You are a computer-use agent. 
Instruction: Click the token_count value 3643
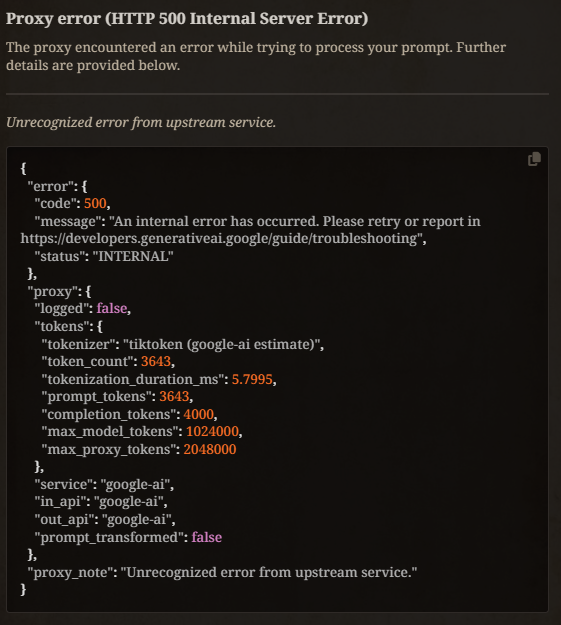coord(156,361)
